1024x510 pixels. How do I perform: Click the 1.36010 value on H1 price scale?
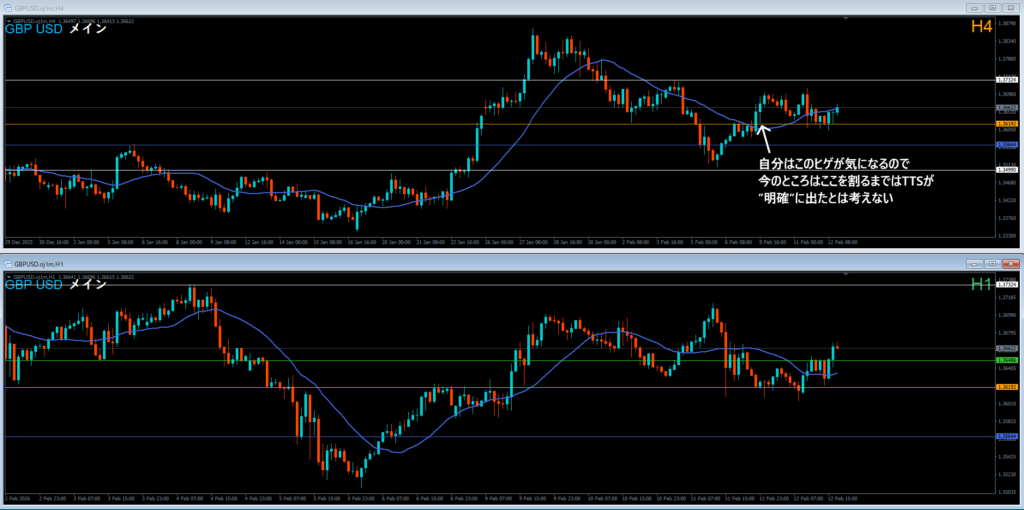[1006, 404]
